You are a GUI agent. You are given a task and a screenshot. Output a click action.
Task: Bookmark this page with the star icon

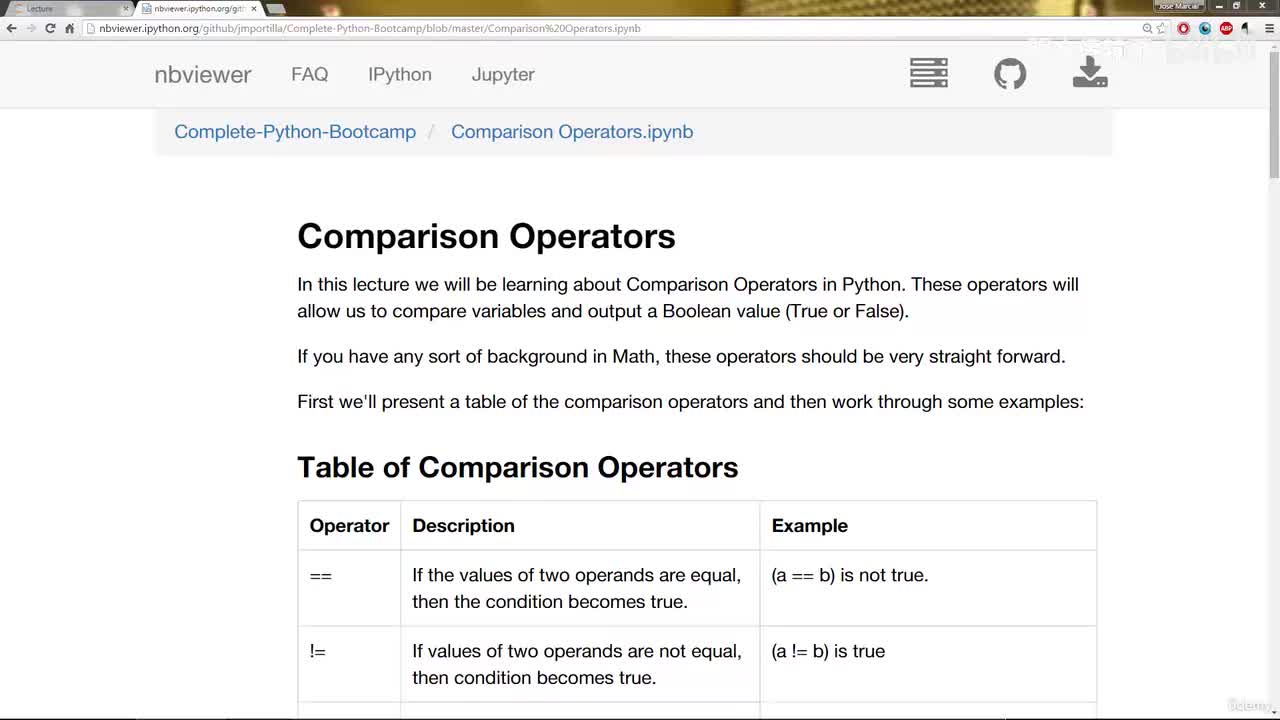click(x=1161, y=28)
